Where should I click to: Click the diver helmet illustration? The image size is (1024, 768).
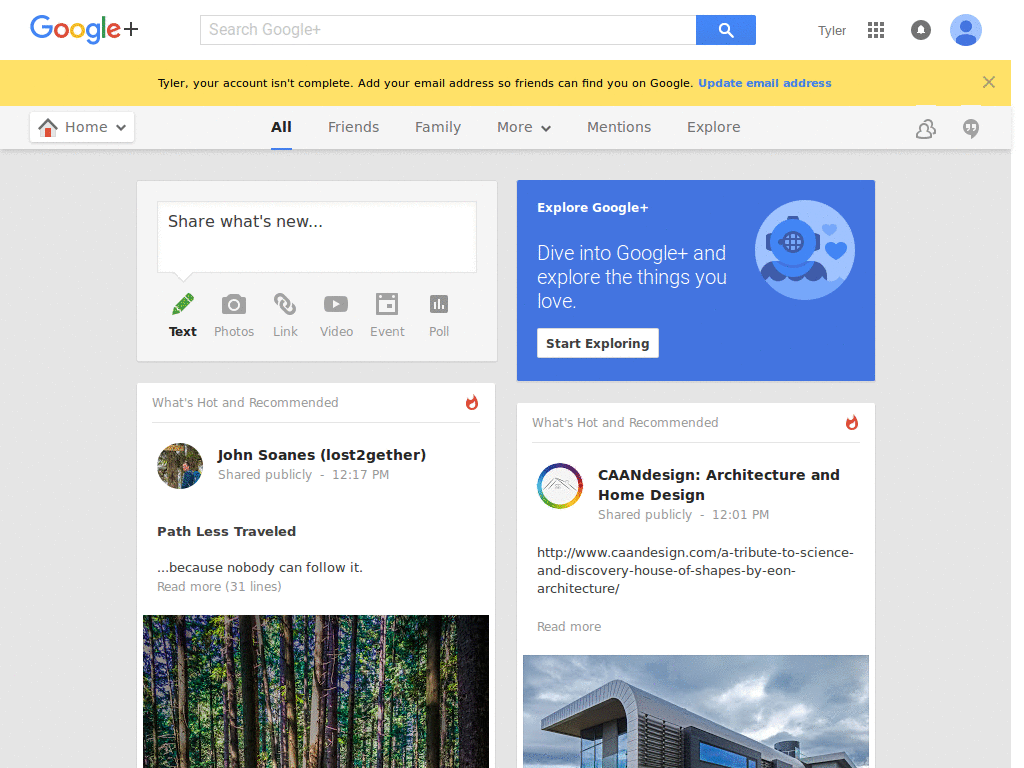pos(805,250)
